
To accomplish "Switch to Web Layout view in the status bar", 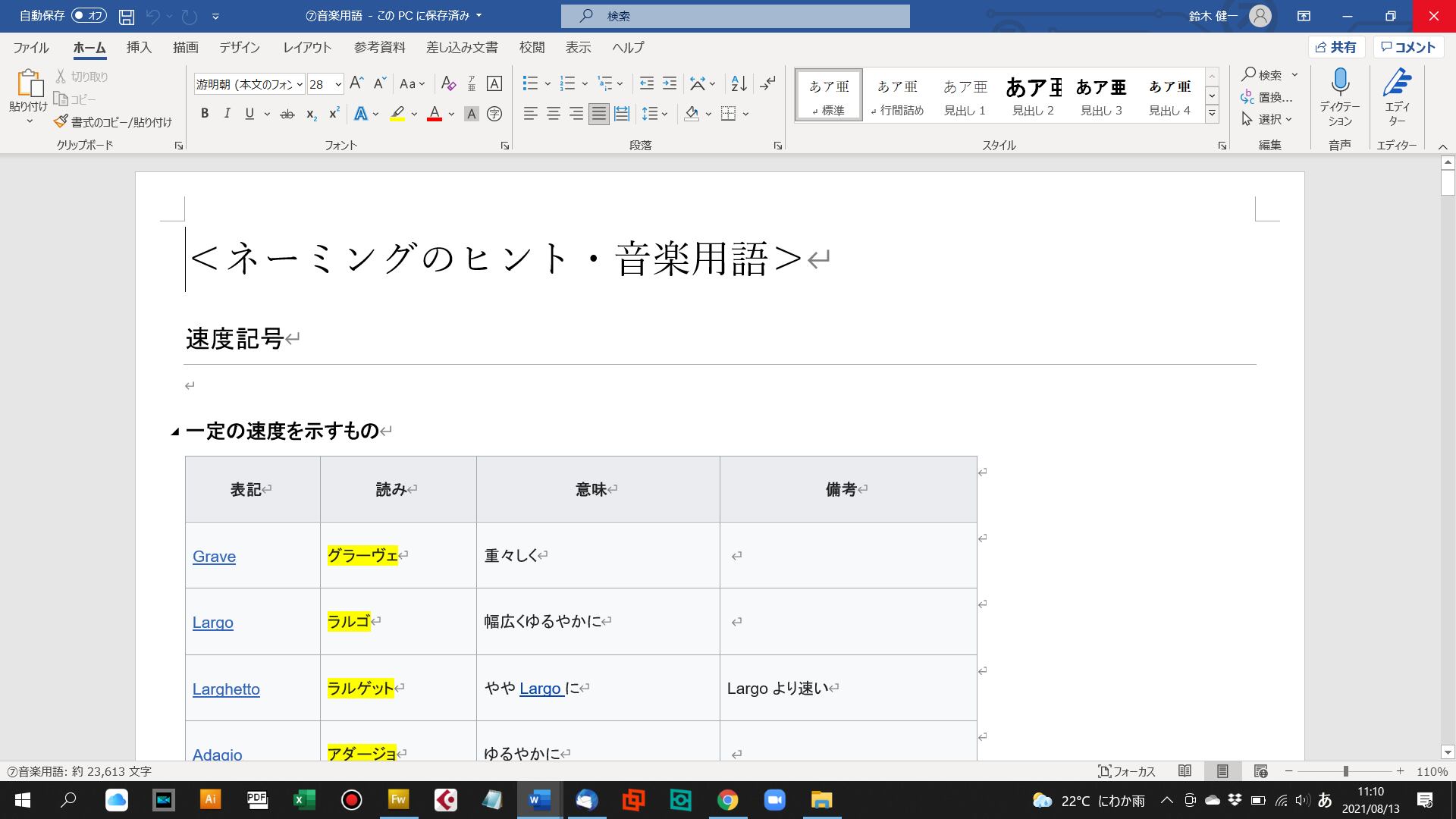I will (x=1260, y=771).
